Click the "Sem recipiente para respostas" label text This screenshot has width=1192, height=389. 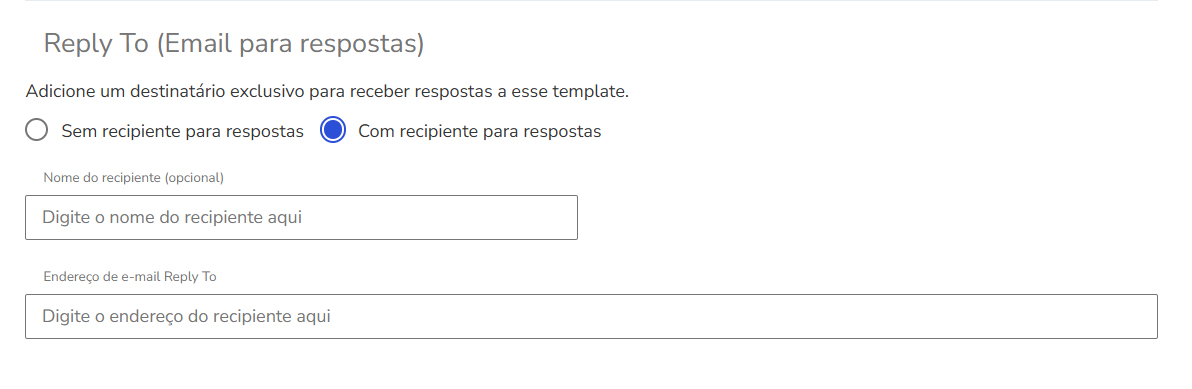pyautogui.click(x=182, y=131)
